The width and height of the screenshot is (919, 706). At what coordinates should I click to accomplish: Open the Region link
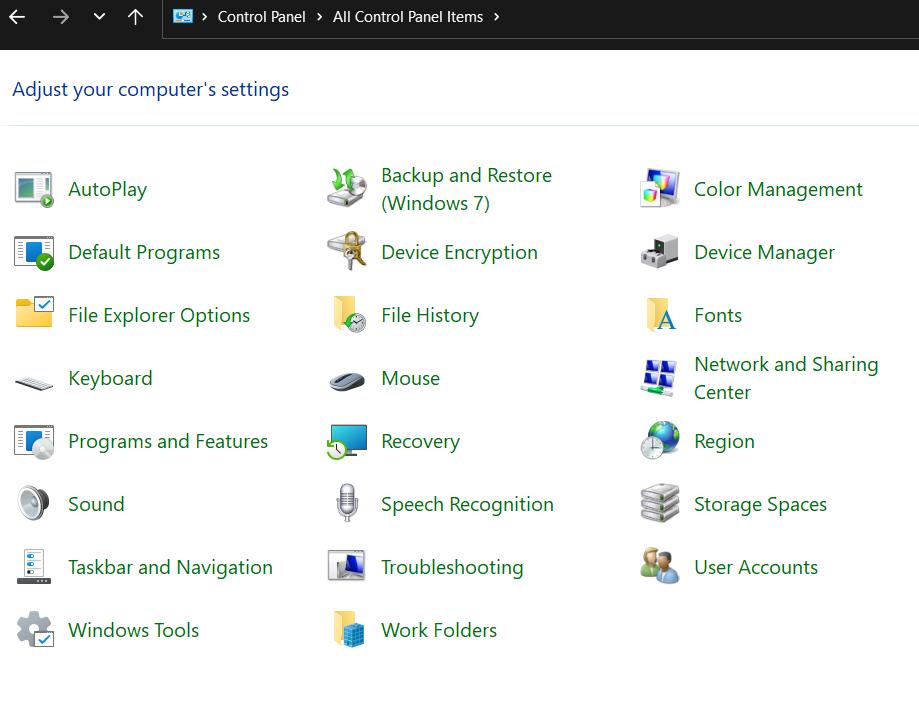724,441
